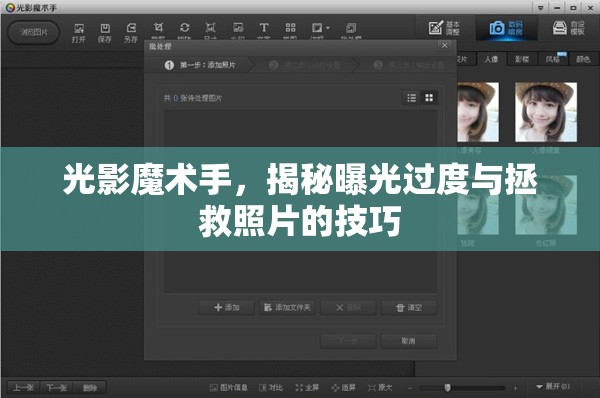
Task: Select the text tool T icon
Action: [x=264, y=28]
